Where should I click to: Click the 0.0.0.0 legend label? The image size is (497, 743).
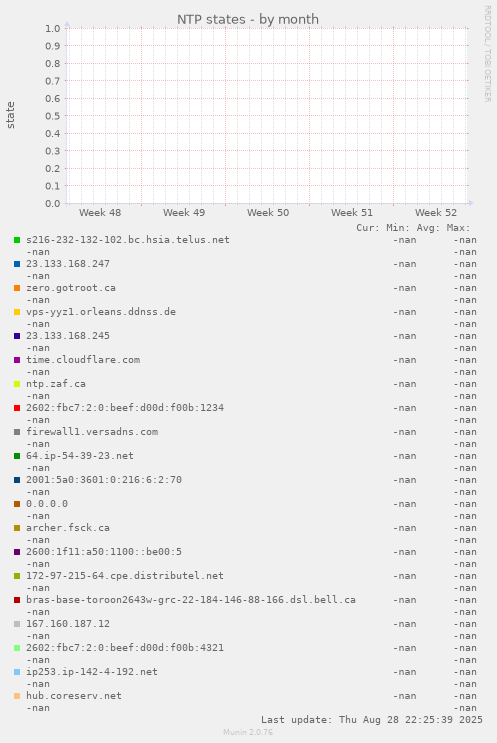click(47, 504)
